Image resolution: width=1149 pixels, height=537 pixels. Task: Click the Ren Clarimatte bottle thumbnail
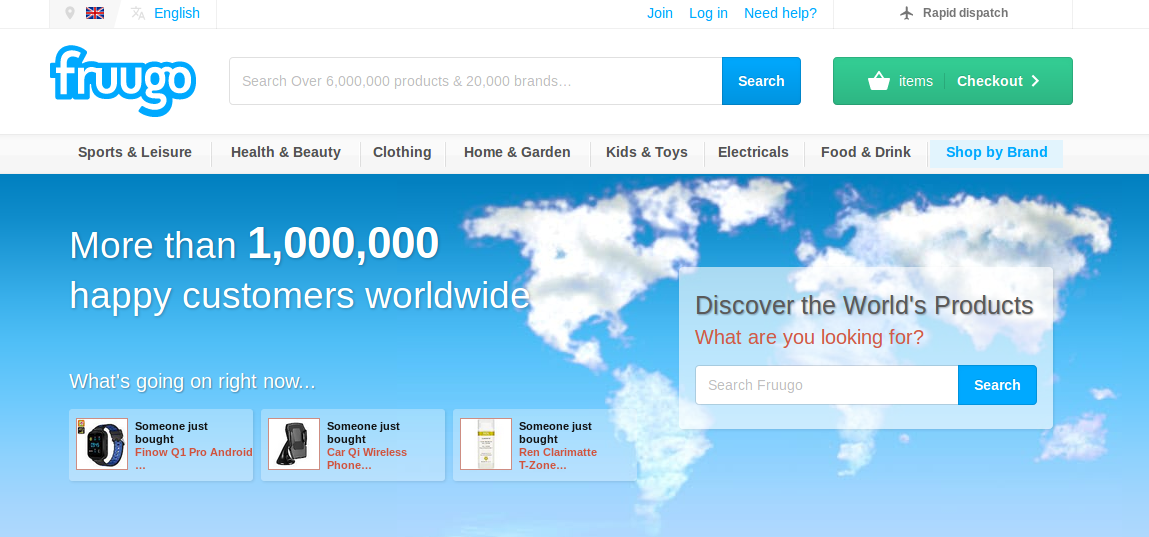(x=486, y=444)
